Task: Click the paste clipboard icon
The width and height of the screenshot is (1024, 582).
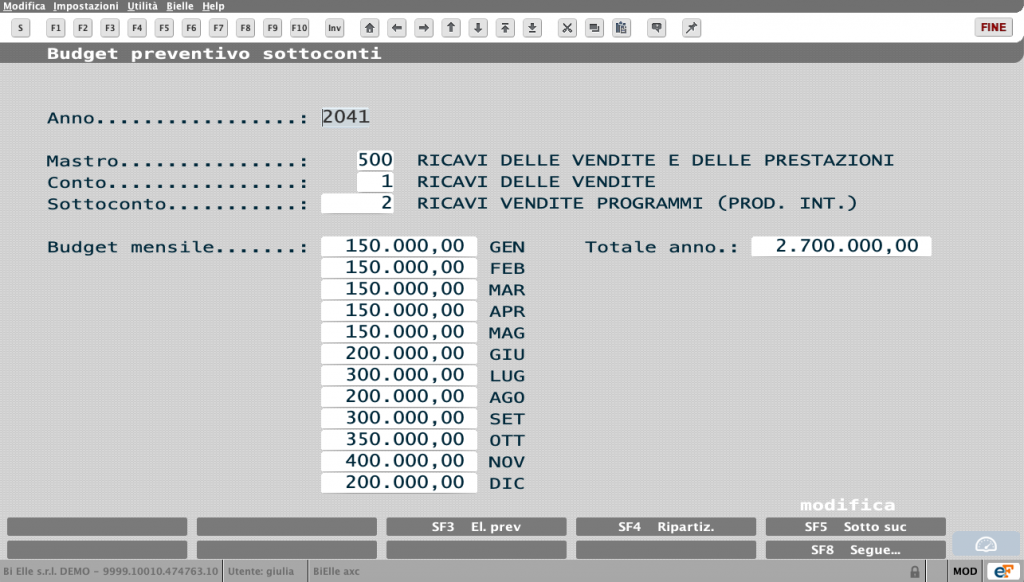Action: pyautogui.click(x=621, y=28)
